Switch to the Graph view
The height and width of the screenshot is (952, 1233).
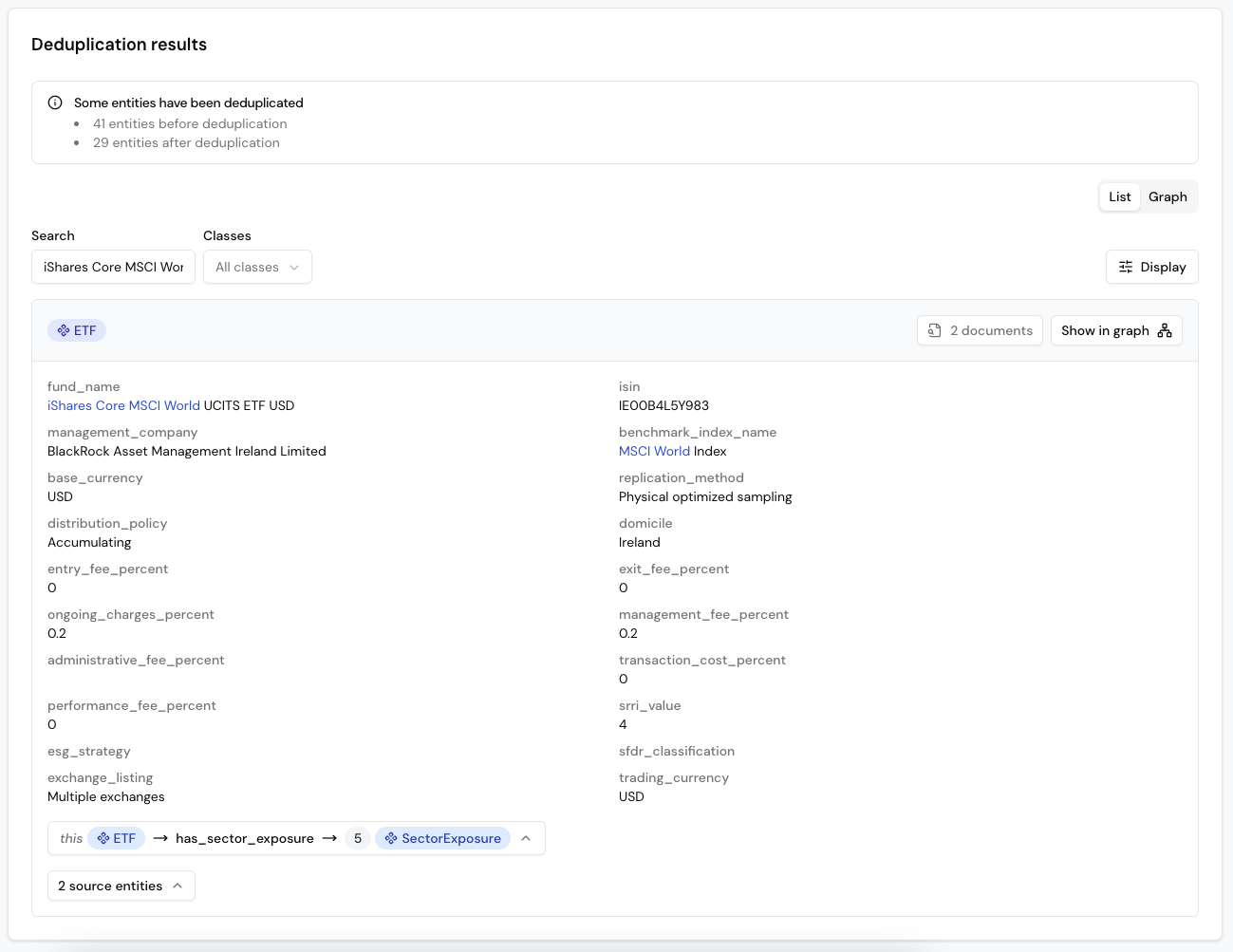(1168, 196)
